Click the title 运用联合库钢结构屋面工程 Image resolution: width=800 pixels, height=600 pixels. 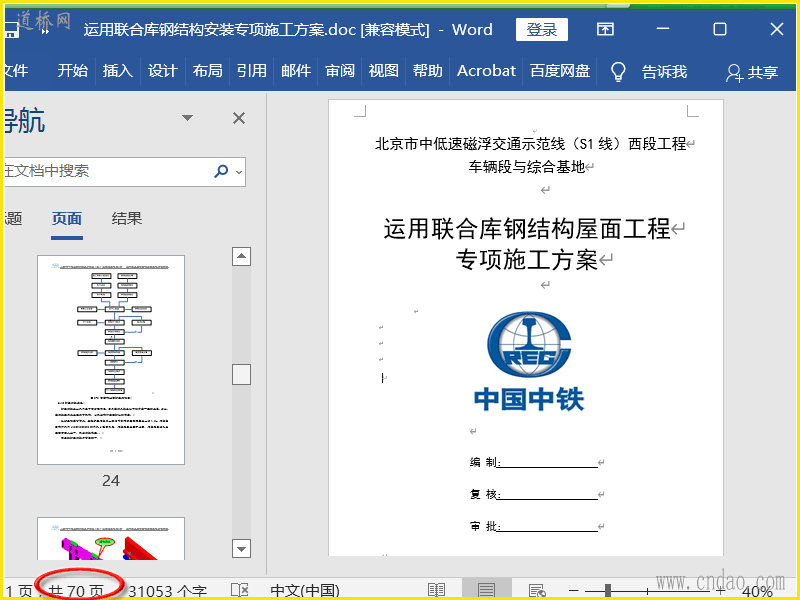[x=527, y=229]
